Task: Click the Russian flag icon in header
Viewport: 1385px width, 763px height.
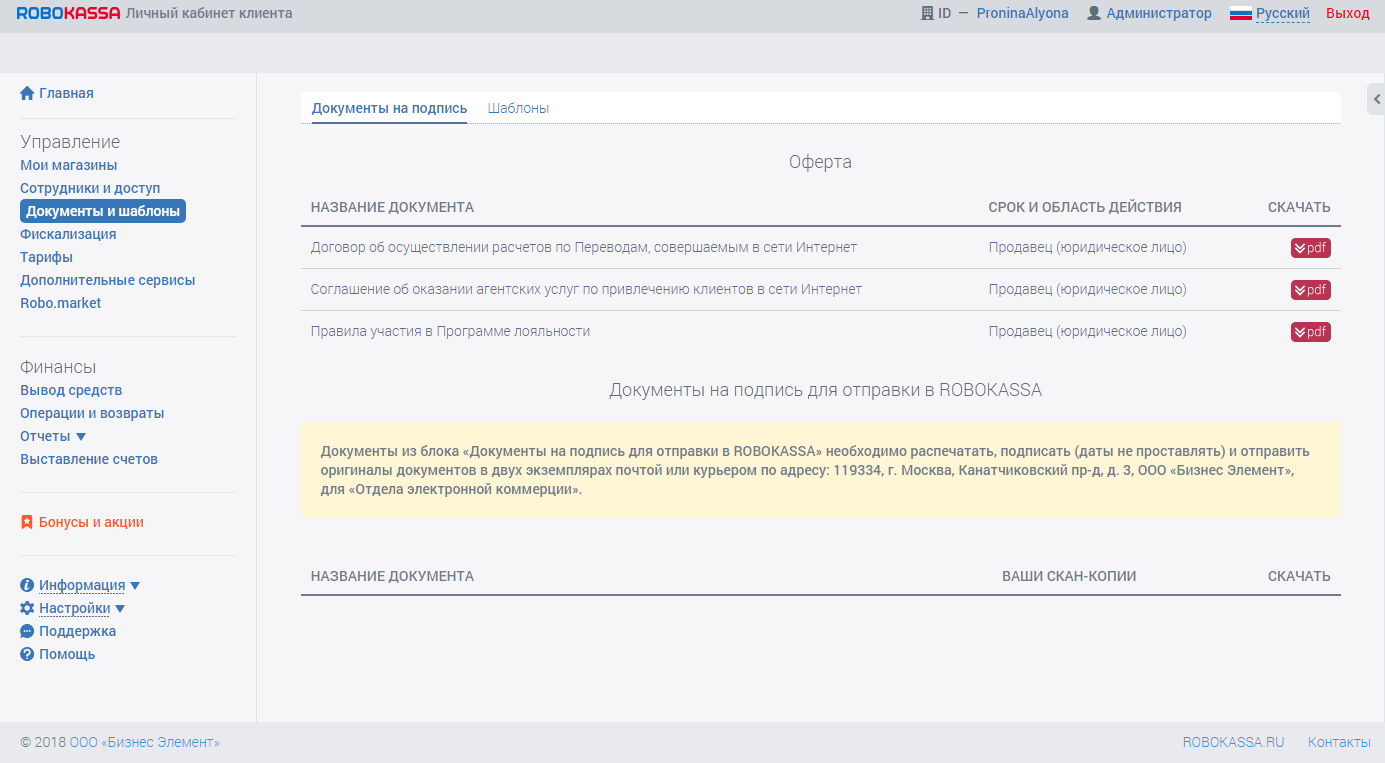Action: (1241, 14)
